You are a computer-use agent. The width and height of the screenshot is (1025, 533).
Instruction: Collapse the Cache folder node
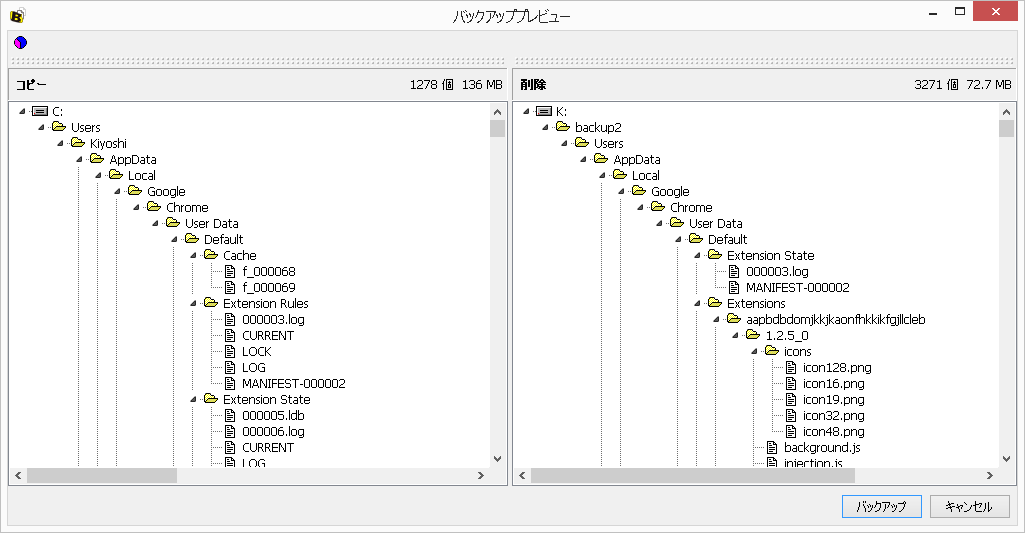click(193, 255)
